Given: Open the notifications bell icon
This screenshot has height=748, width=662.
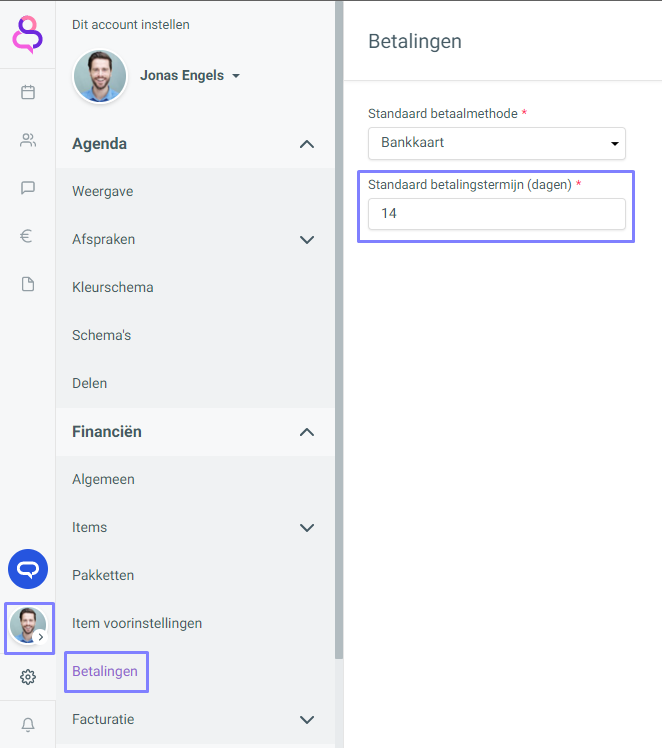Looking at the screenshot, I should click(28, 725).
